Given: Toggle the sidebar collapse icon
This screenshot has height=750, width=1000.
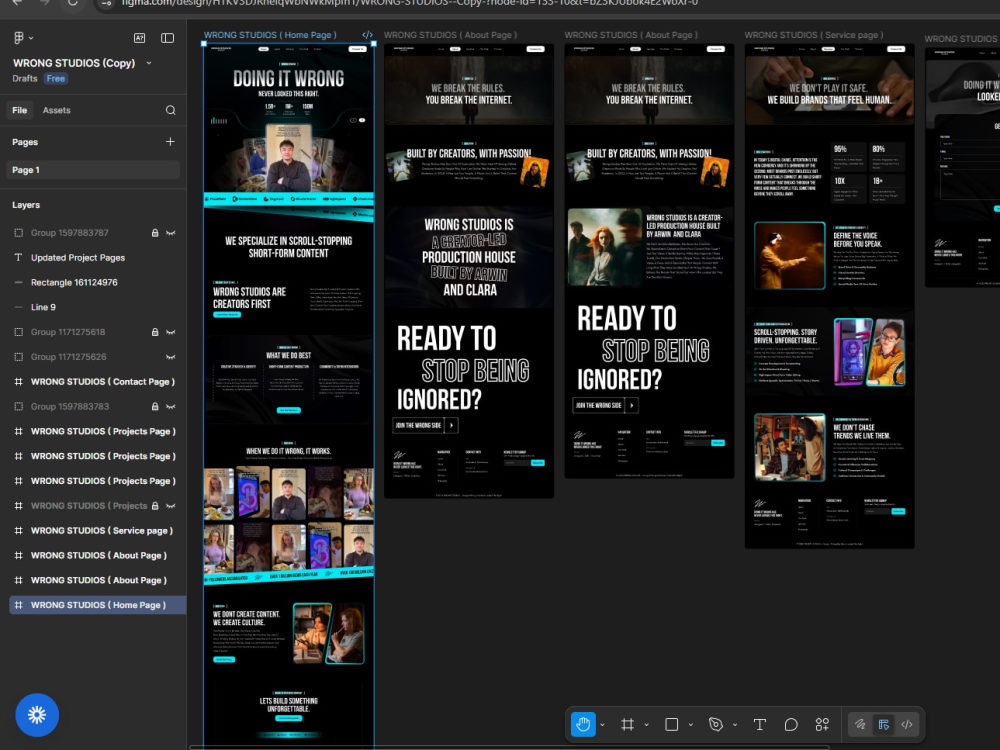Looking at the screenshot, I should [x=168, y=38].
